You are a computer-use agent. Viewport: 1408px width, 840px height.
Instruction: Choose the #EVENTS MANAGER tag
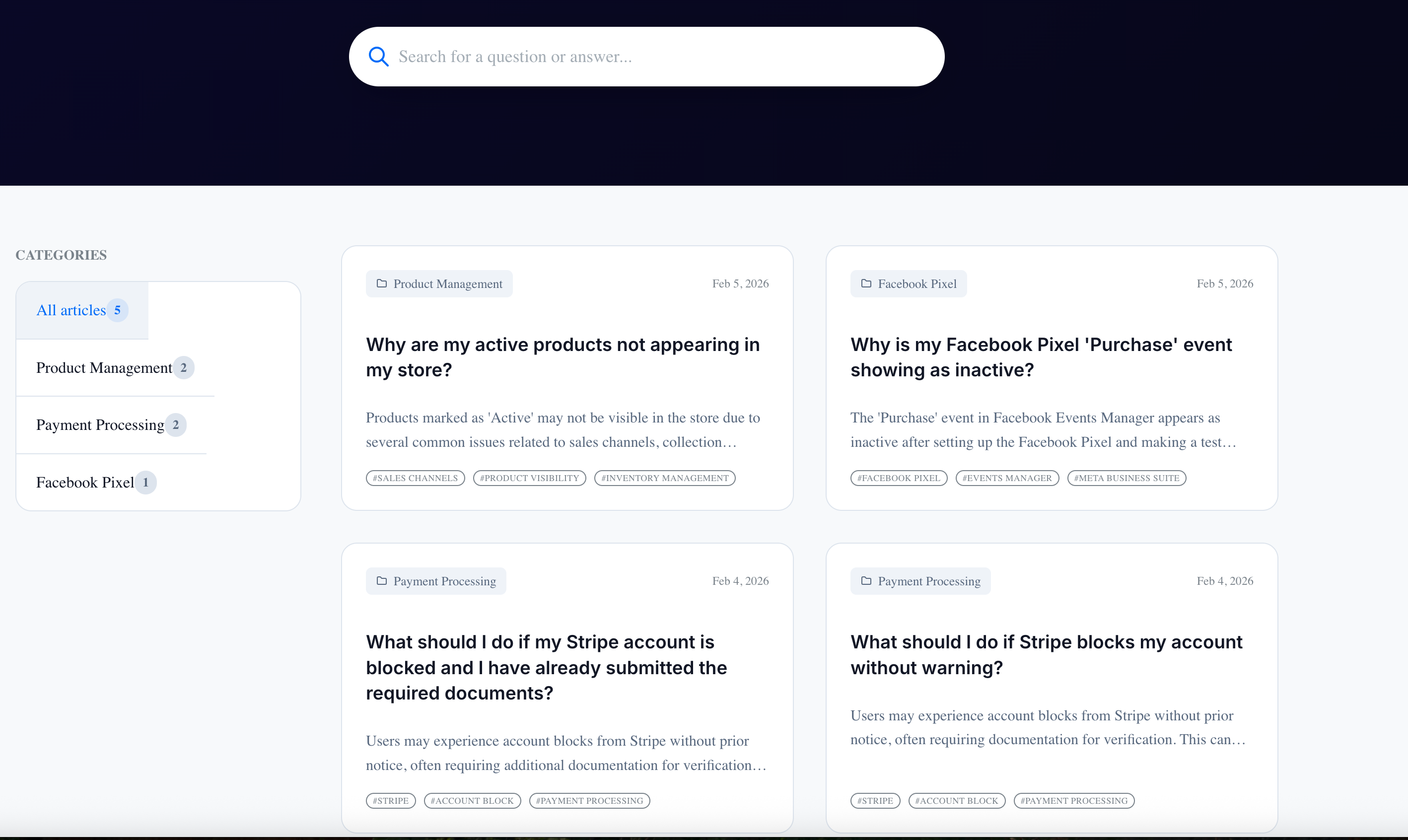point(1007,478)
